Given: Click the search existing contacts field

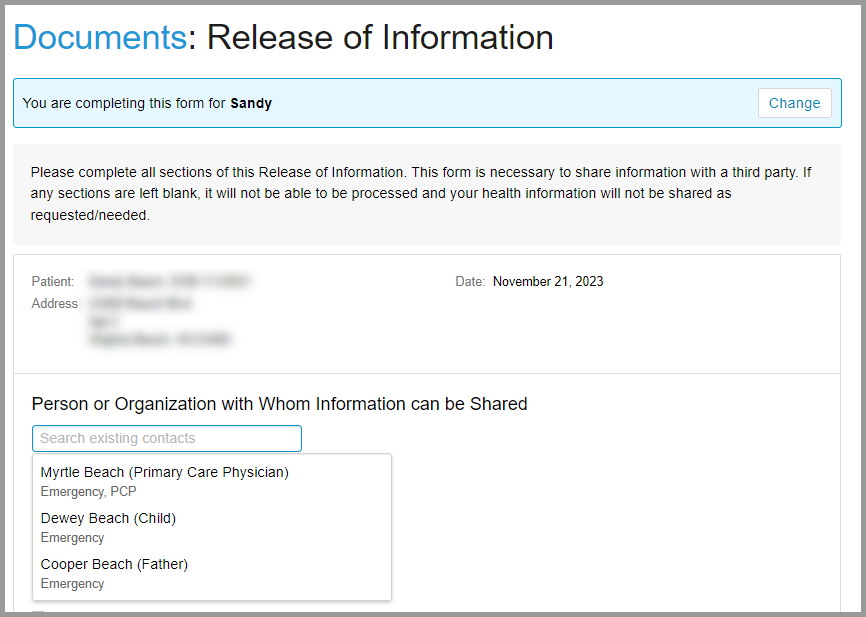Looking at the screenshot, I should 166,438.
